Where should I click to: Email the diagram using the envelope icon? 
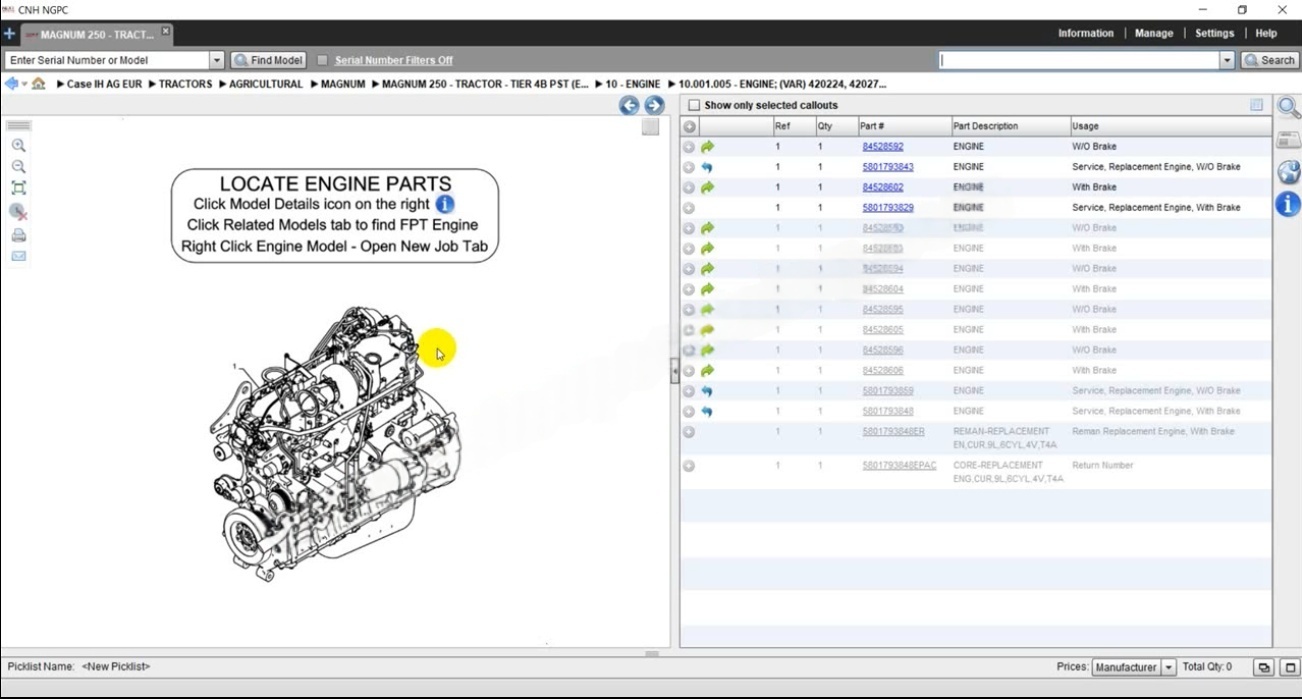point(18,256)
